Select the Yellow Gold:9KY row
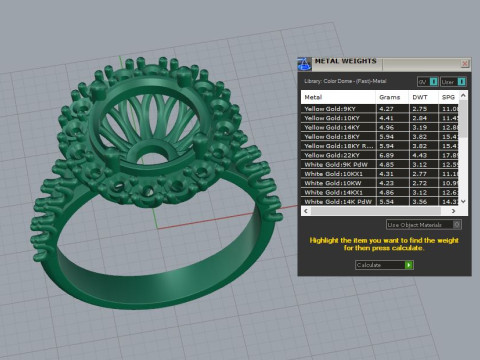Screen dimensions: 480x360 coord(380,109)
